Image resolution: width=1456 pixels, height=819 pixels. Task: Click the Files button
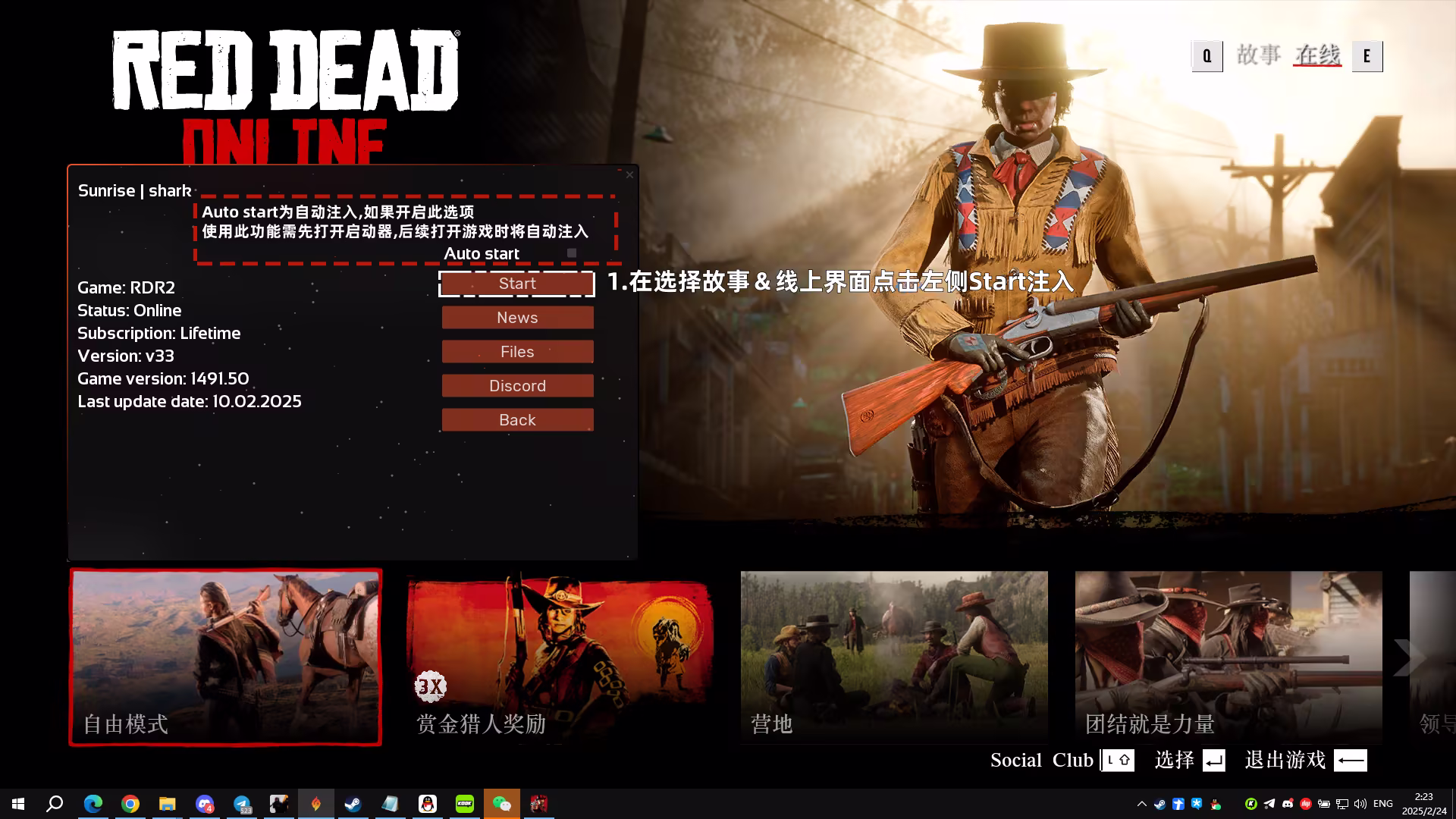[517, 352]
